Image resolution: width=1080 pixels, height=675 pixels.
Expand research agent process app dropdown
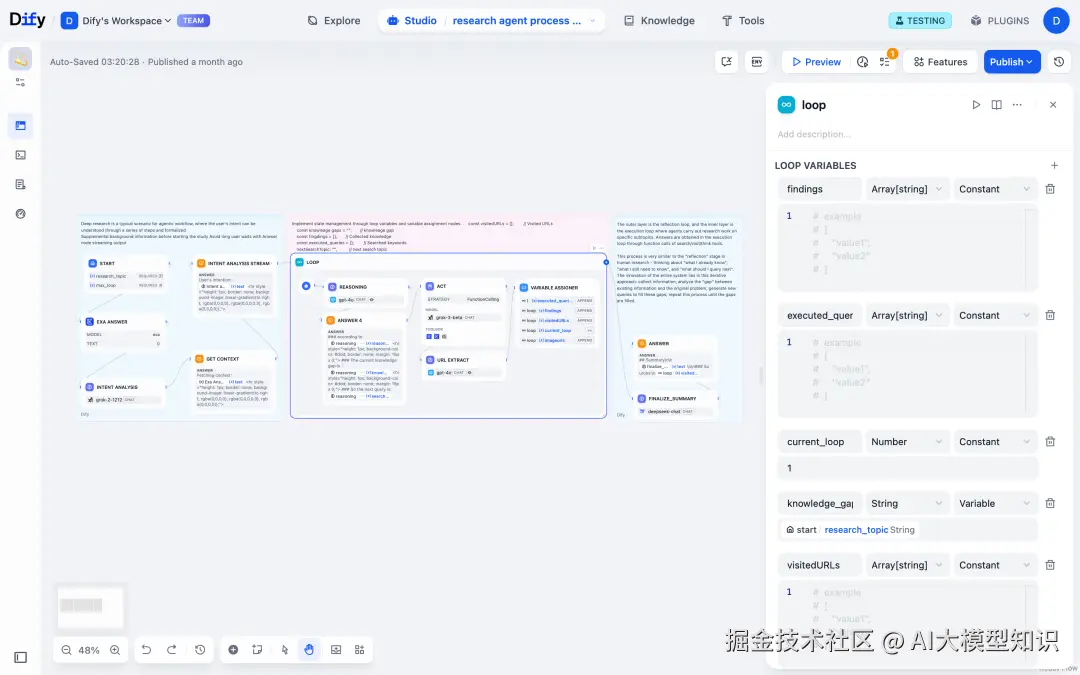coord(592,21)
